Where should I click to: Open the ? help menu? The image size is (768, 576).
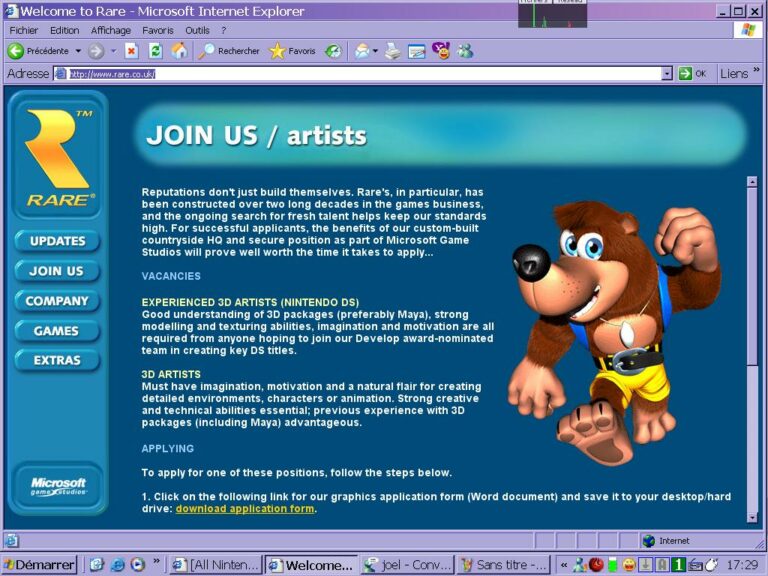tap(223, 30)
